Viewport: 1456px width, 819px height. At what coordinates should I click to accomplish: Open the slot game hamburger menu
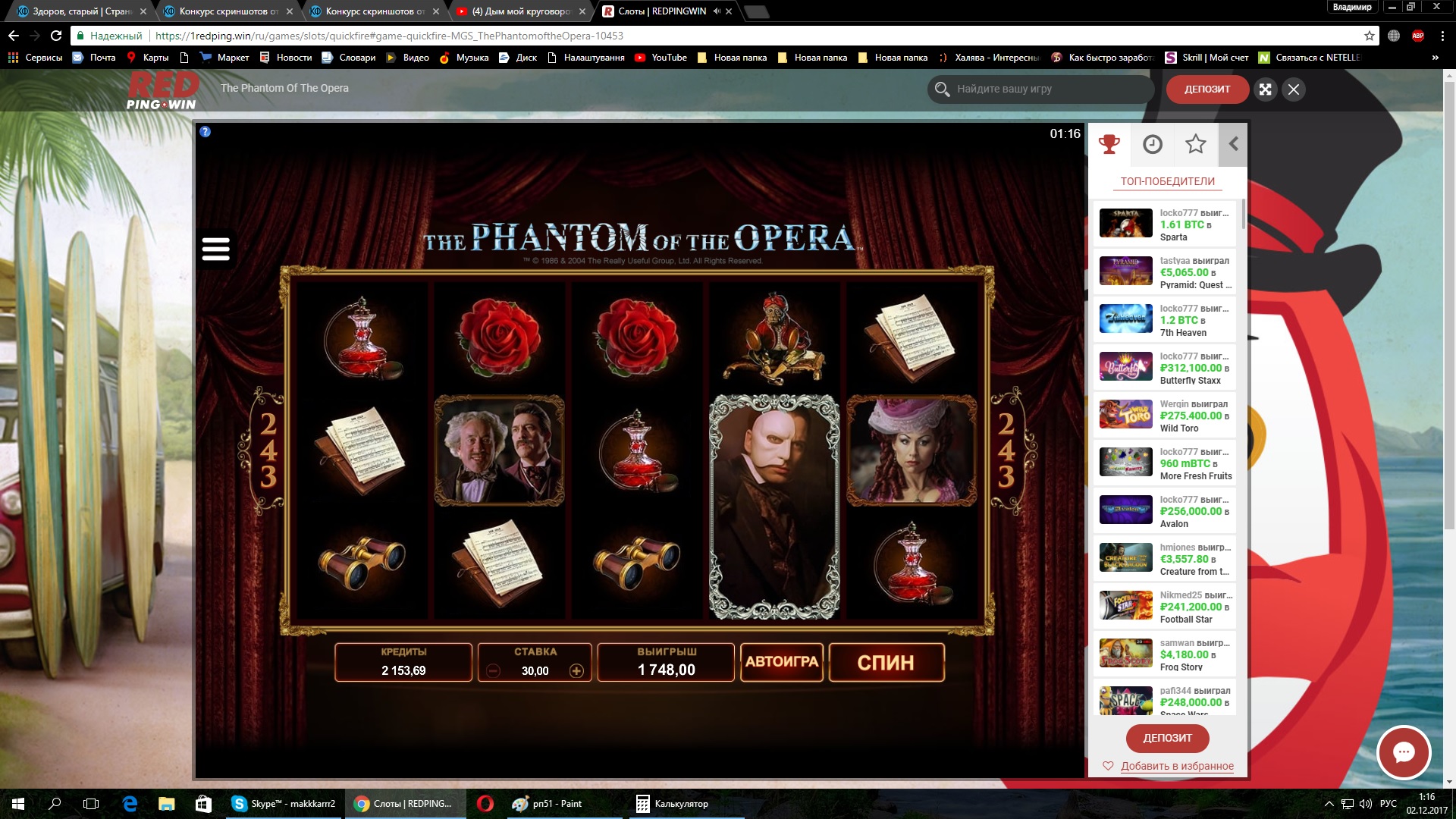click(x=215, y=249)
